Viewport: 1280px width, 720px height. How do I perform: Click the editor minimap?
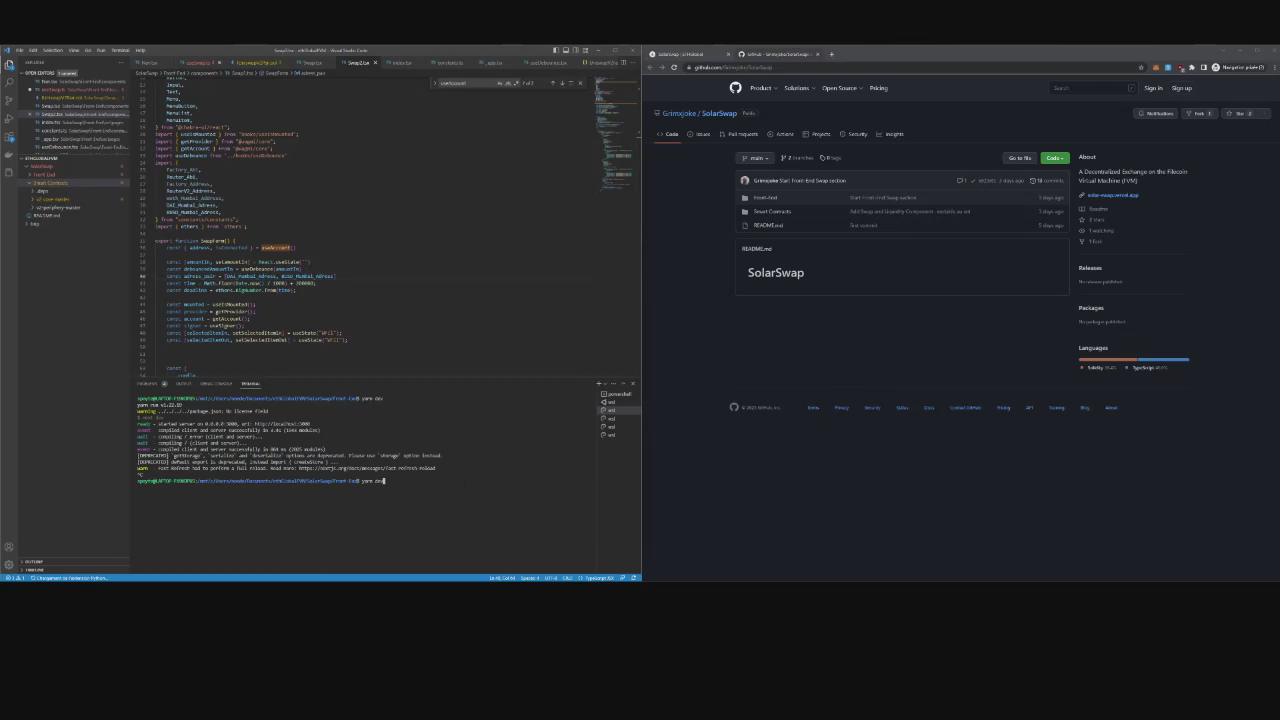tap(616, 135)
